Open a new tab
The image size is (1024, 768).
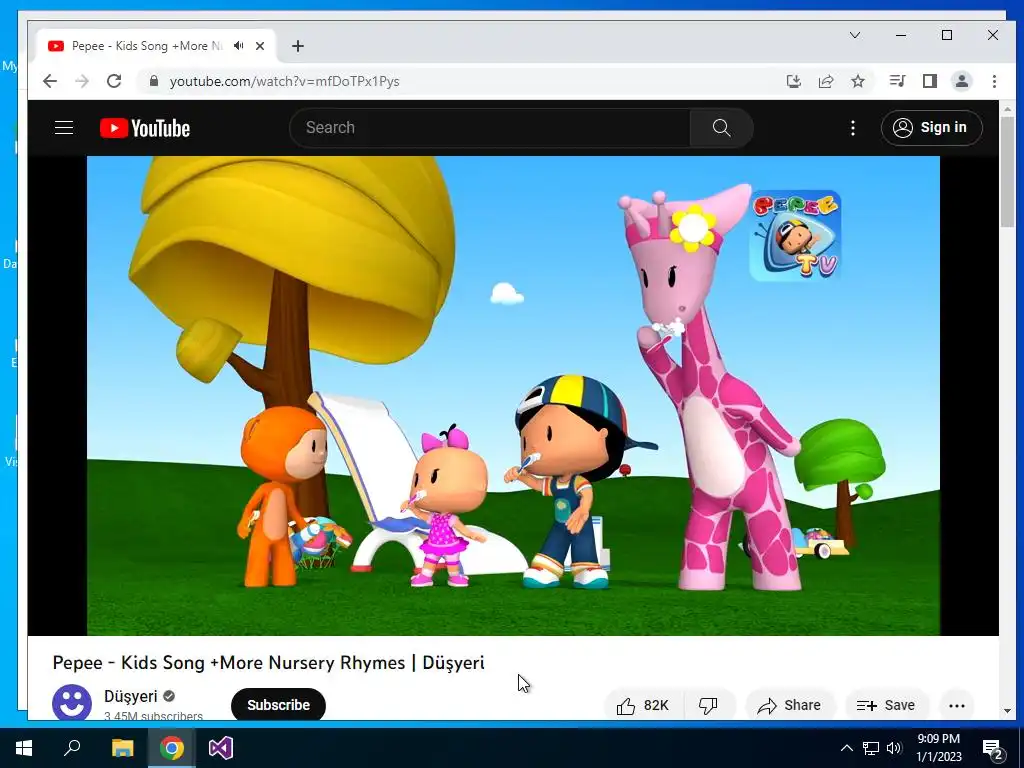tap(298, 46)
